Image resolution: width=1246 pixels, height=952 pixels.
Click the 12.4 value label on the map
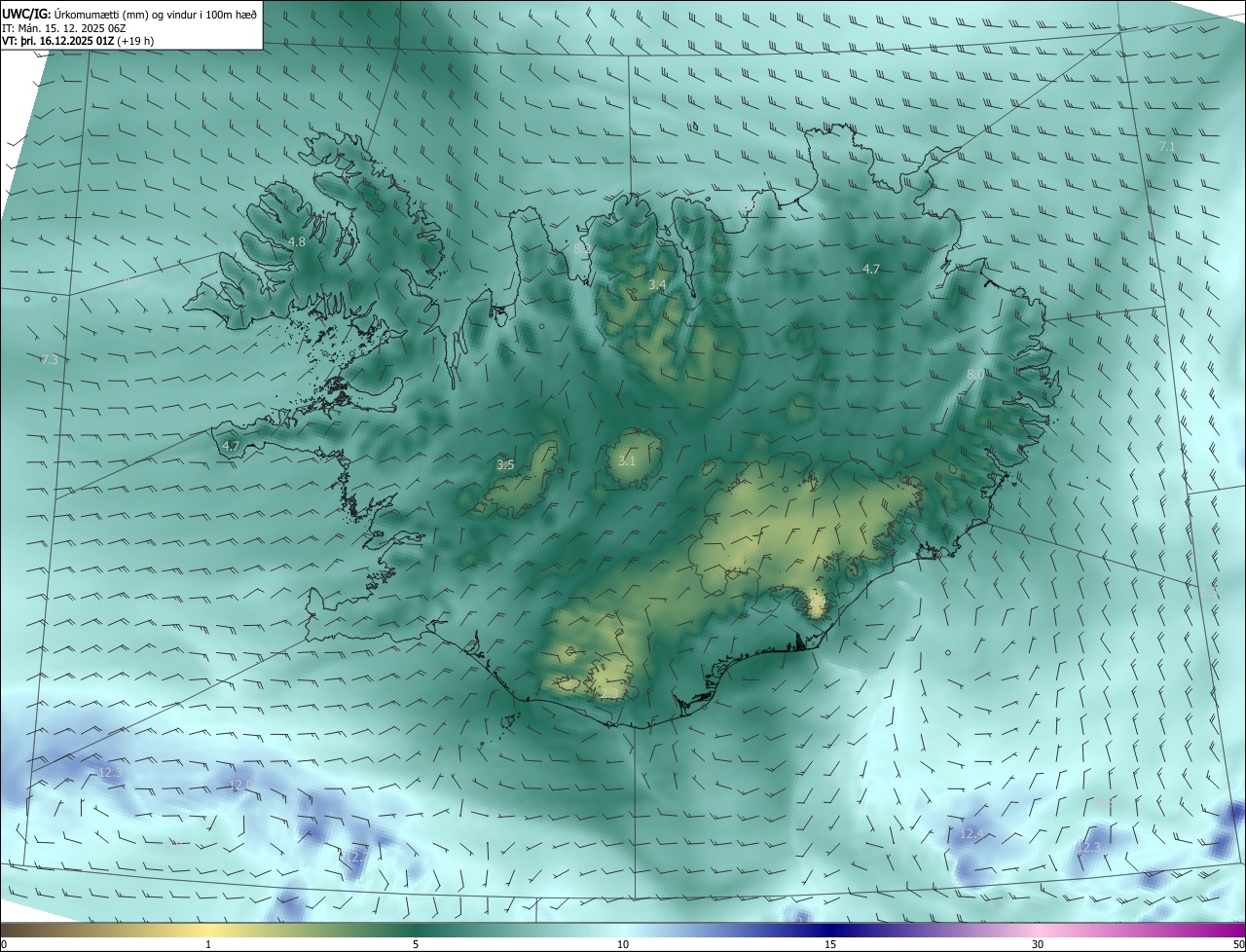(971, 833)
